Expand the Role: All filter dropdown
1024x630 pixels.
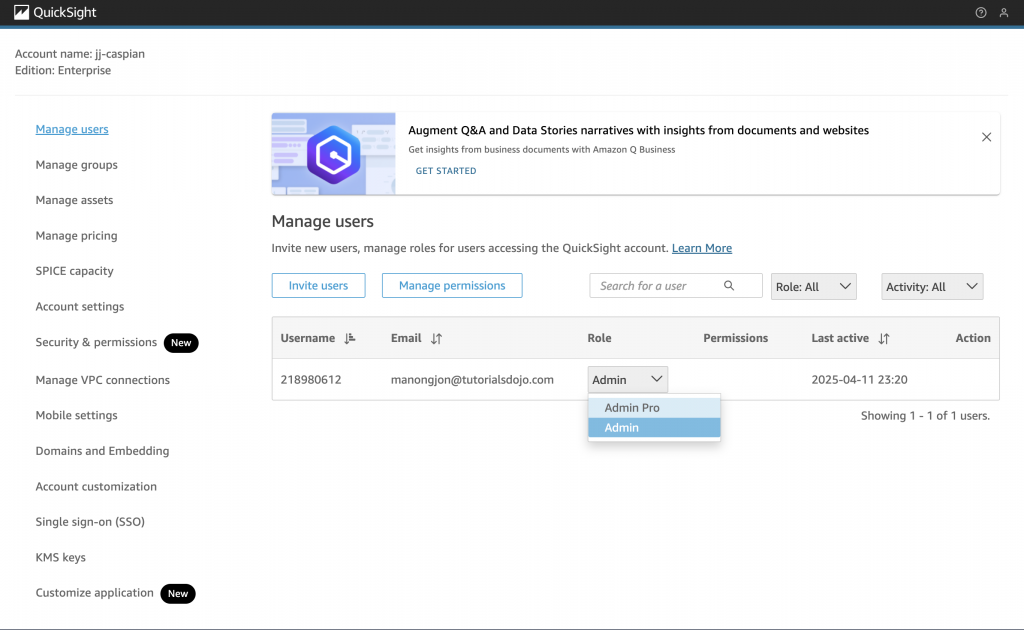coord(814,287)
